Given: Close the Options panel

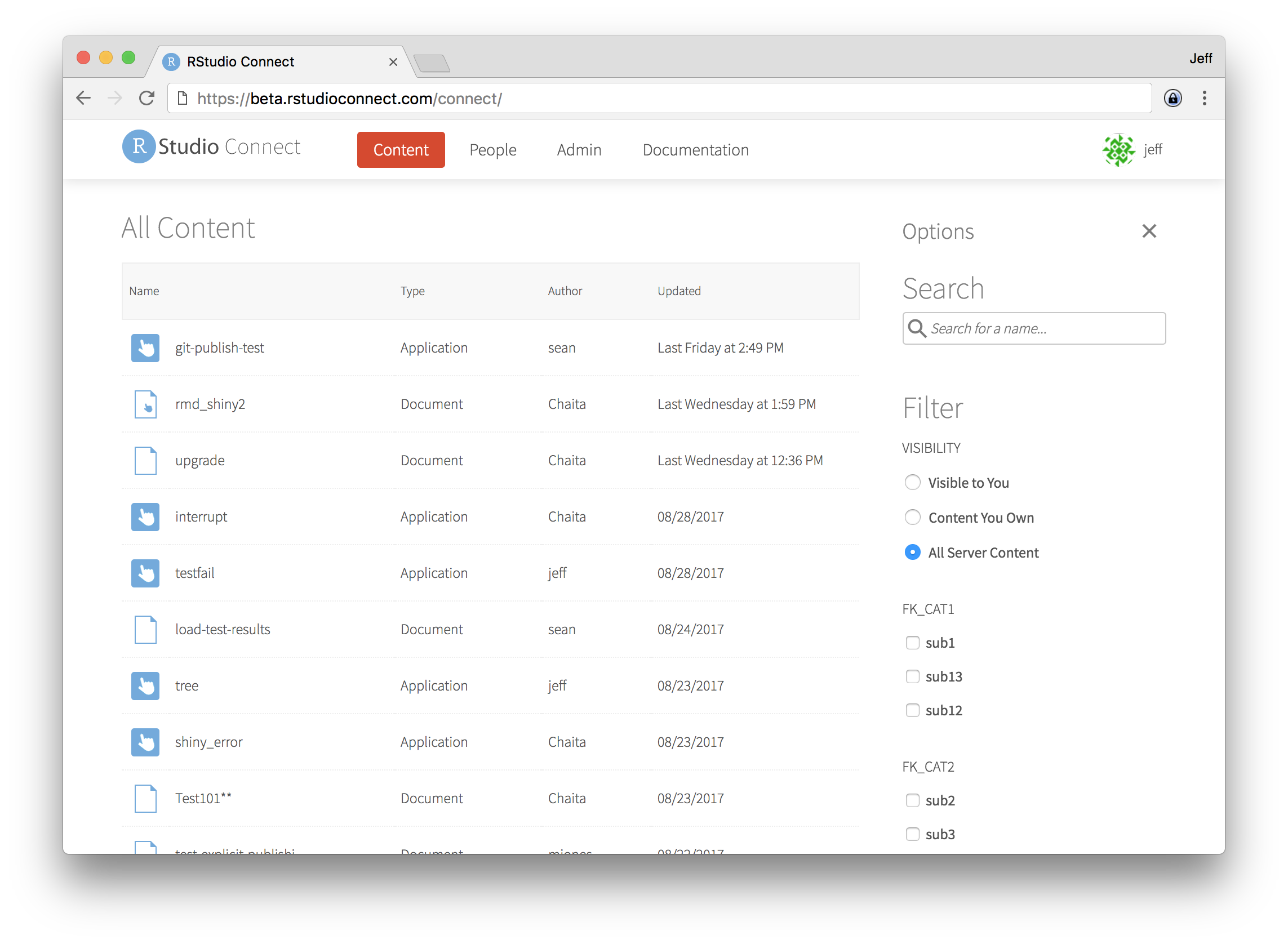Looking at the screenshot, I should (1148, 231).
